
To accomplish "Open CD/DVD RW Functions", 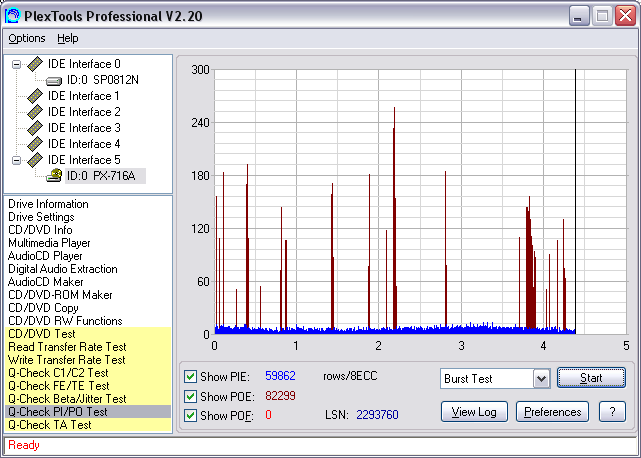I will 65,321.
